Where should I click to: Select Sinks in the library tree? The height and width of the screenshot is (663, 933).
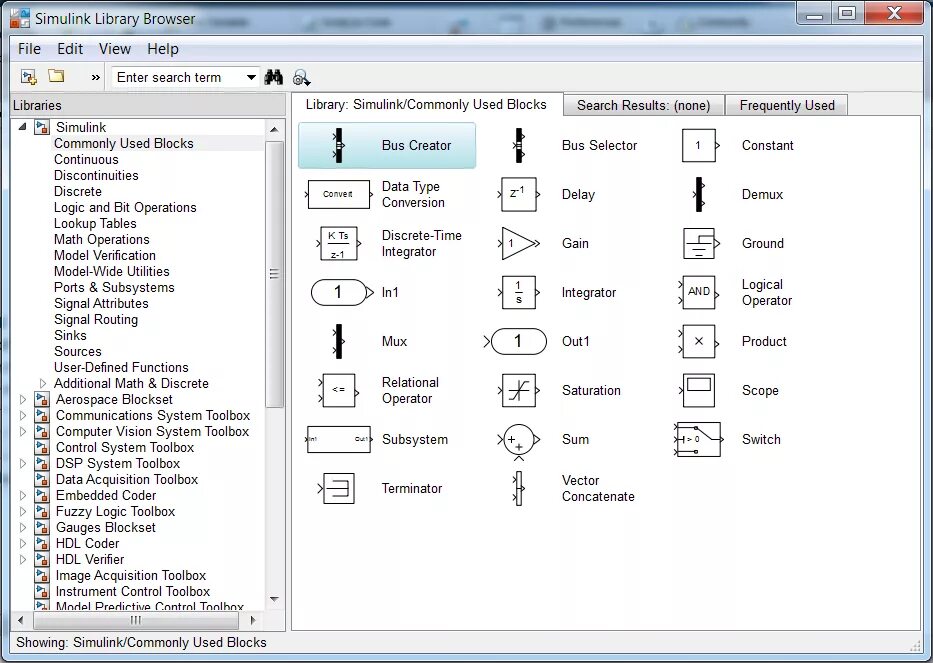click(70, 336)
